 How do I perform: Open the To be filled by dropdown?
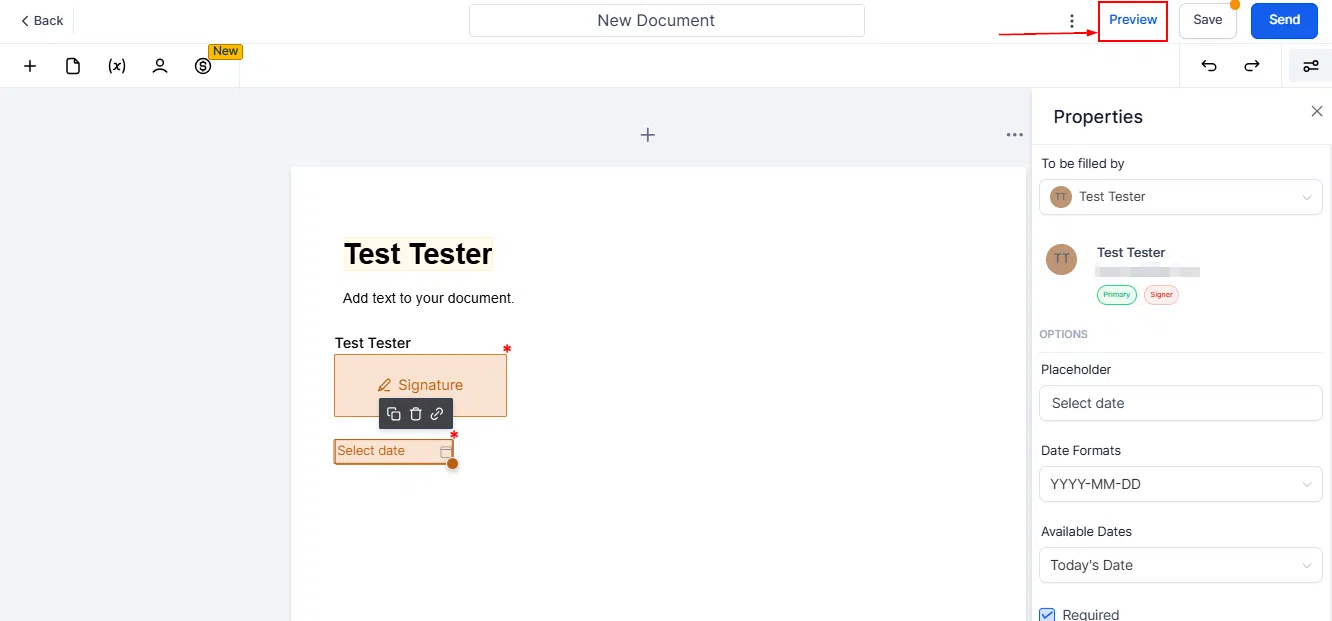click(x=1181, y=197)
